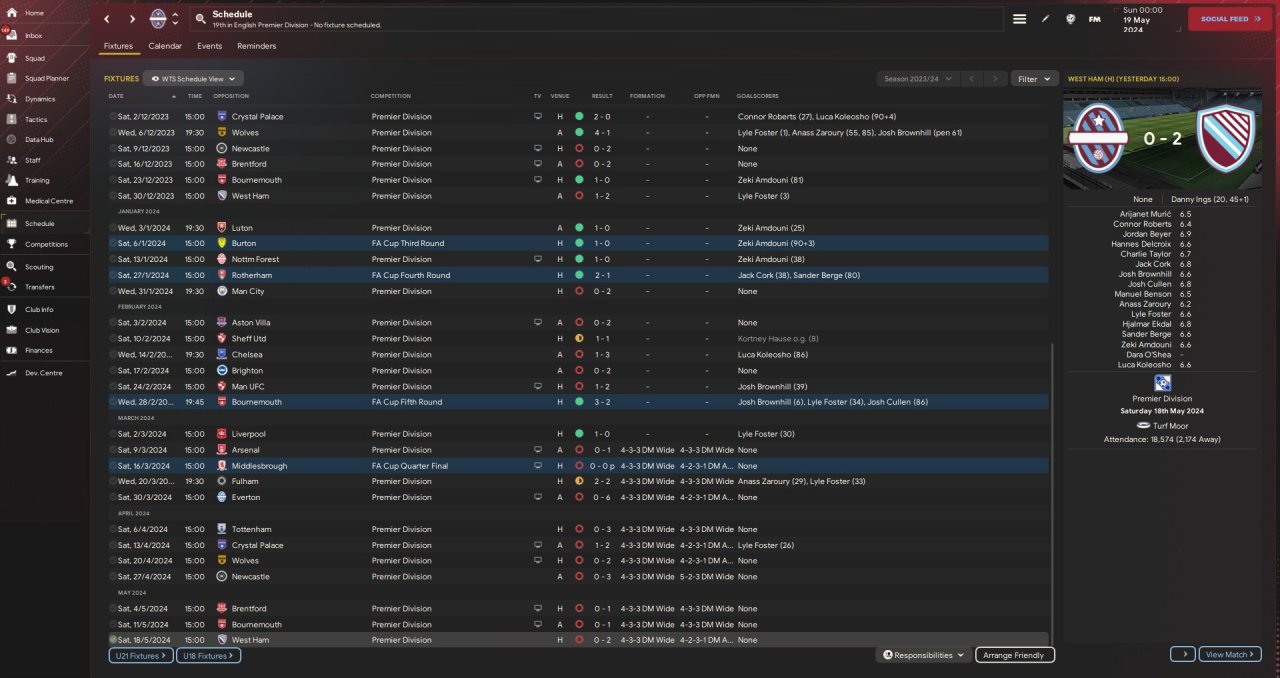Open the Inbox with unread badge
Viewport: 1280px width, 678px height.
pyautogui.click(x=34, y=35)
